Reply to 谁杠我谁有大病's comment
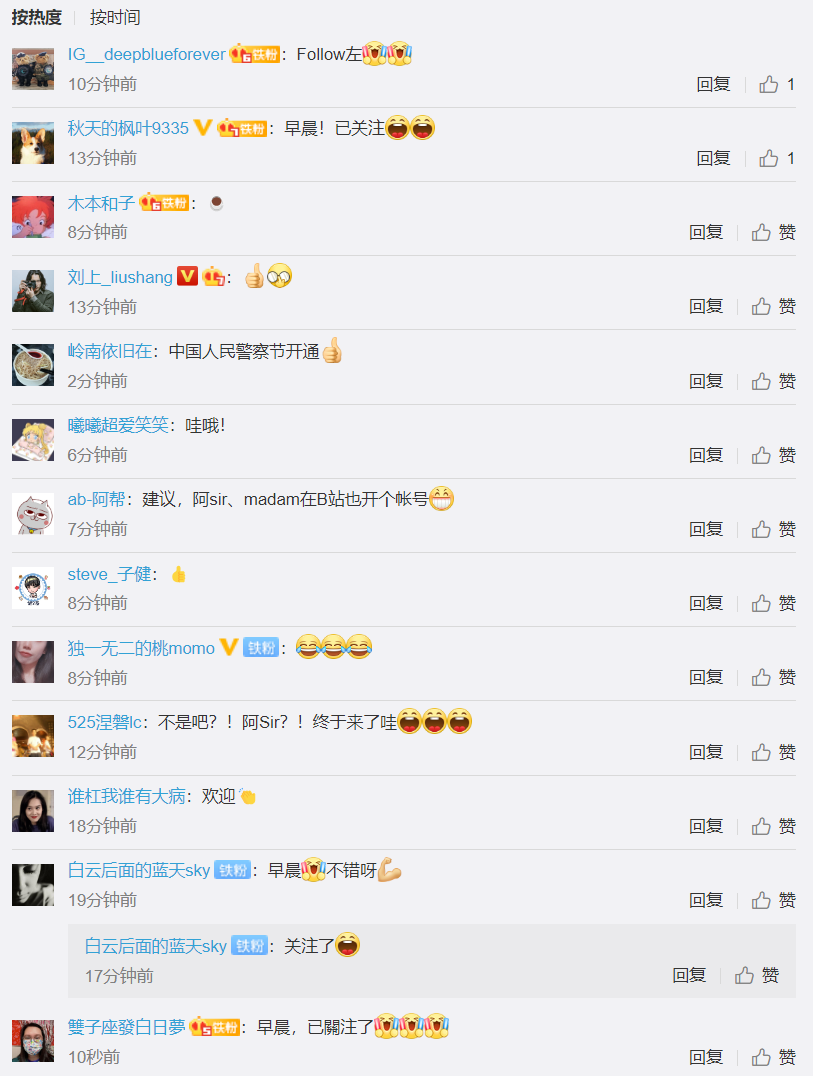 tap(706, 826)
